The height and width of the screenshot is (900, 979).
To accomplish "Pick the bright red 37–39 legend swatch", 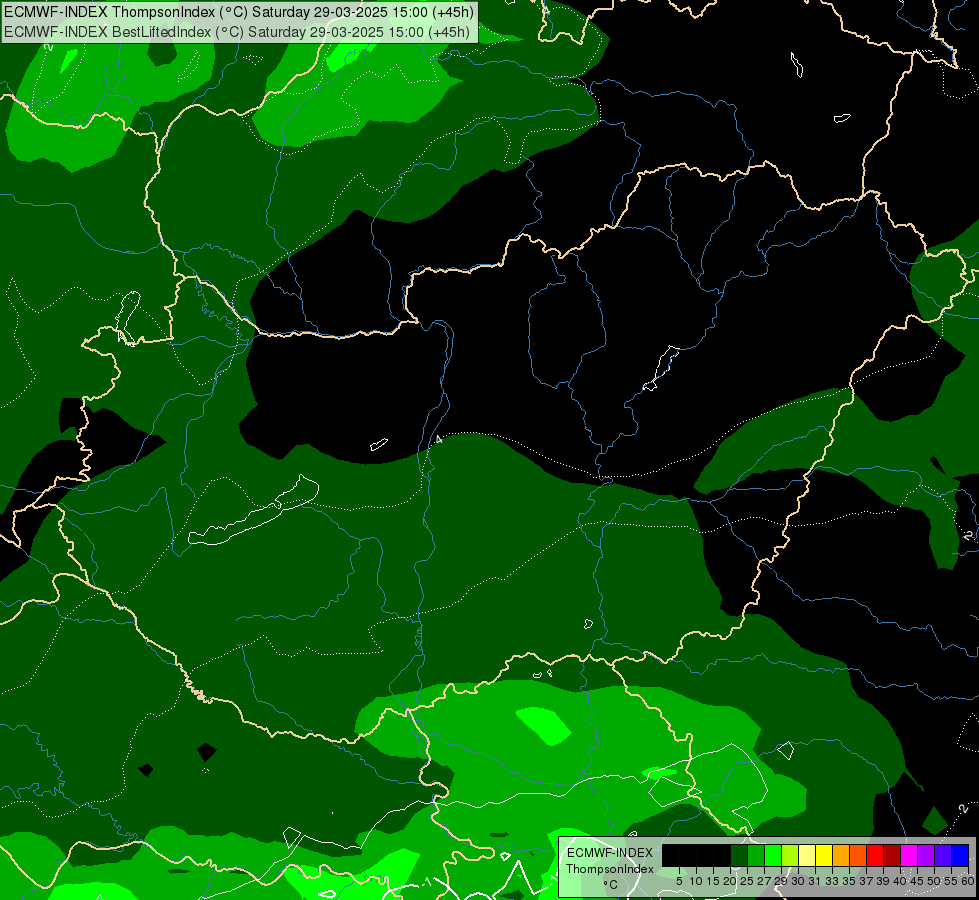I will (875, 855).
